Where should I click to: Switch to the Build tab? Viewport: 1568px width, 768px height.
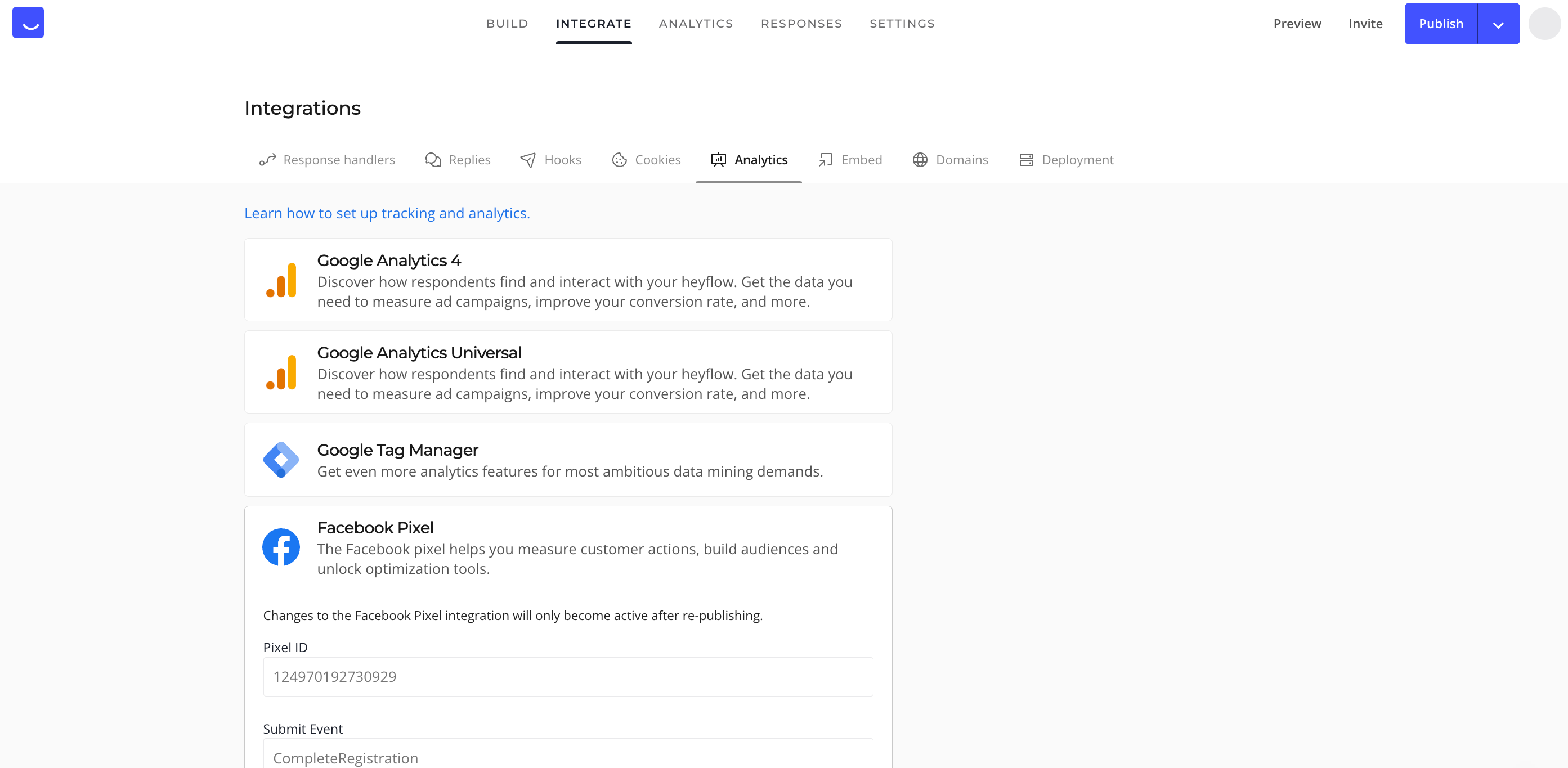[x=507, y=23]
